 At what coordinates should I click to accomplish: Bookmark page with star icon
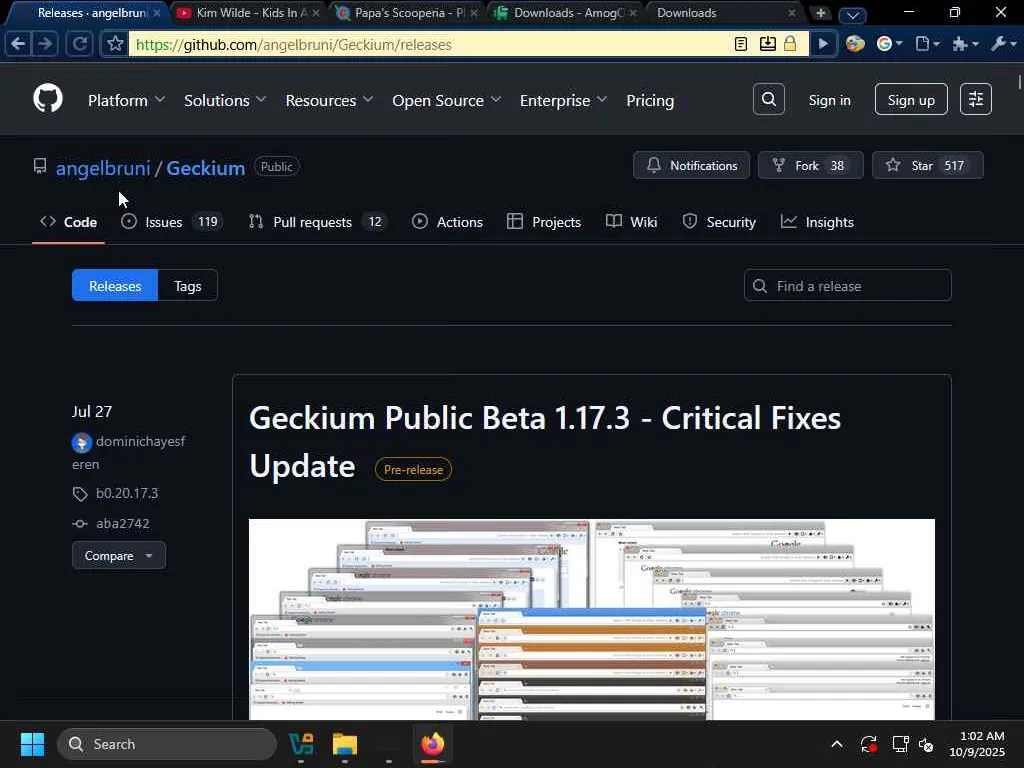click(x=115, y=44)
